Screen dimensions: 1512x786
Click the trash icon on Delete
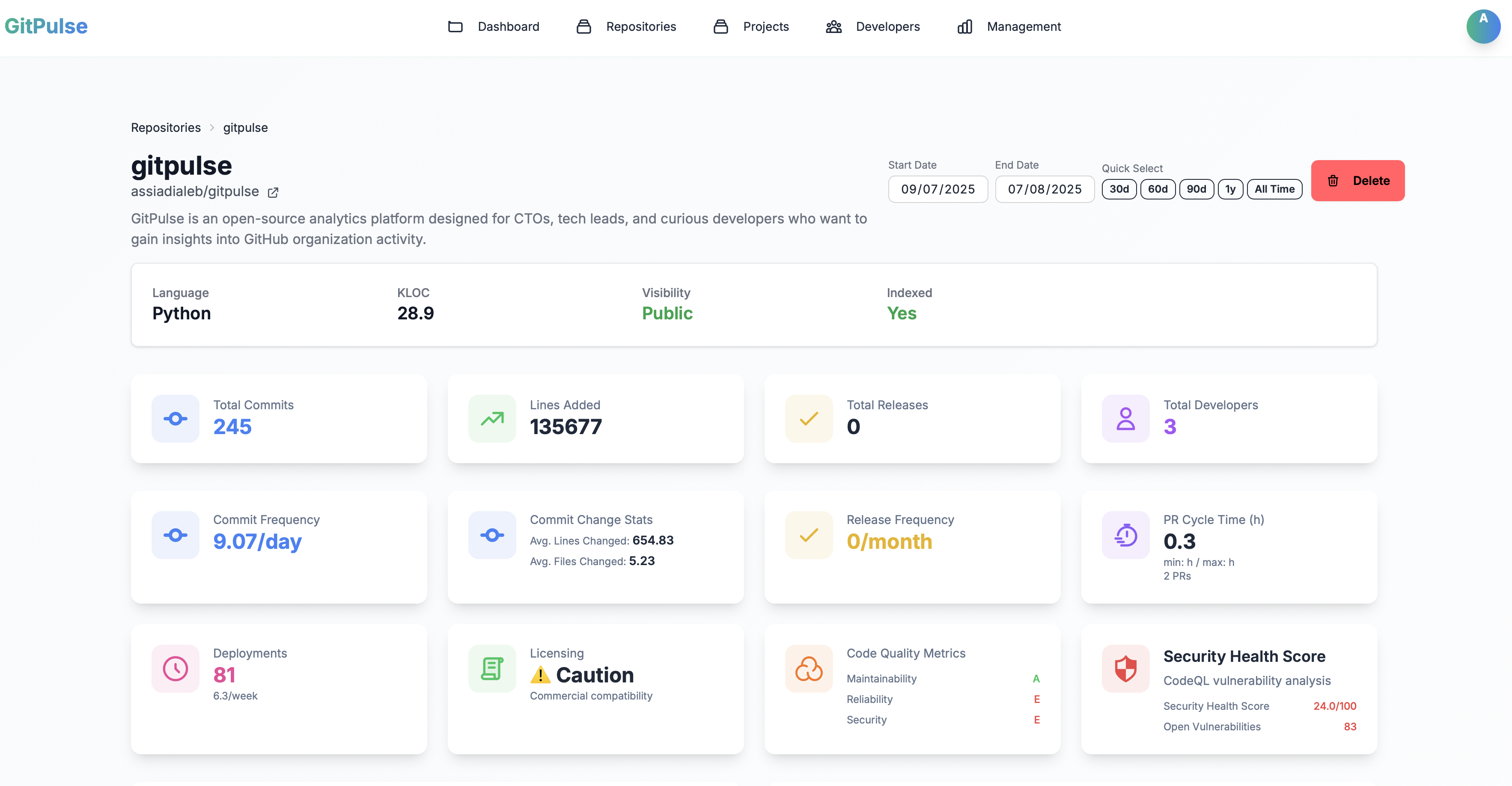click(x=1333, y=181)
